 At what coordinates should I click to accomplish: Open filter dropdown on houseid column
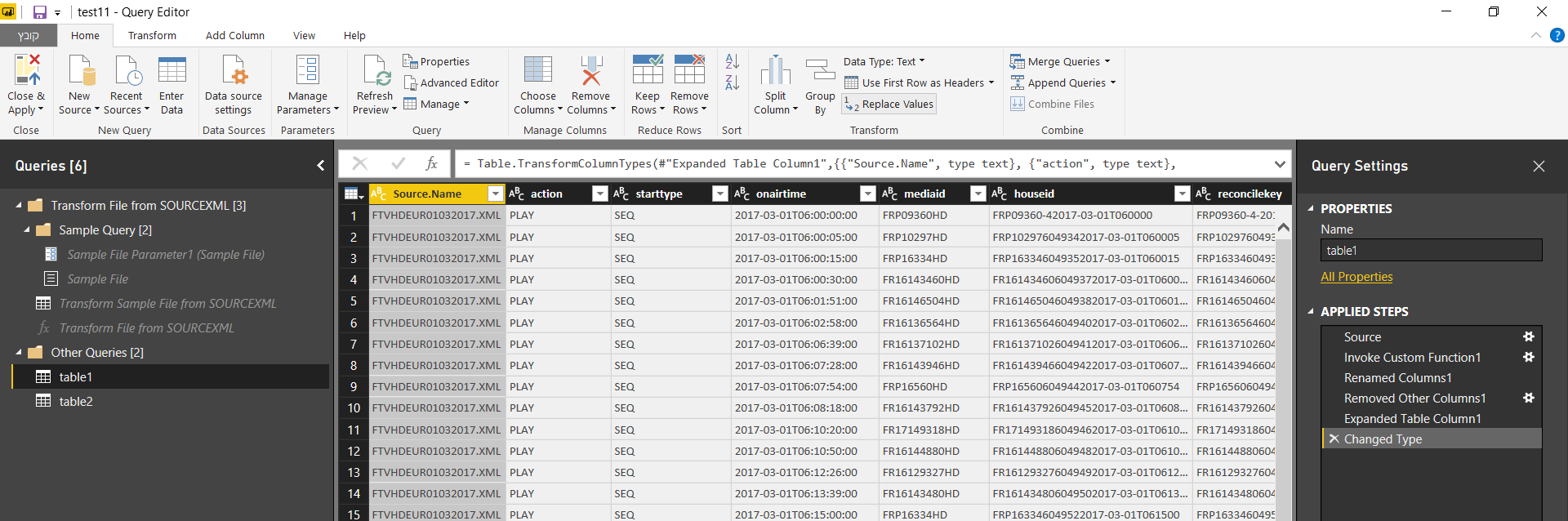click(1182, 194)
